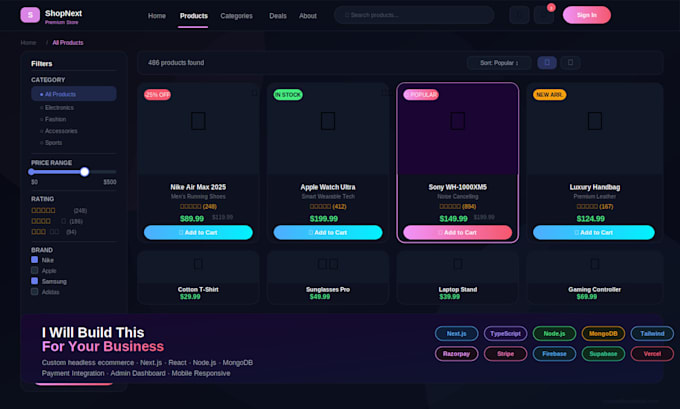Click the price range slider left handle
680x409 pixels.
(31, 172)
